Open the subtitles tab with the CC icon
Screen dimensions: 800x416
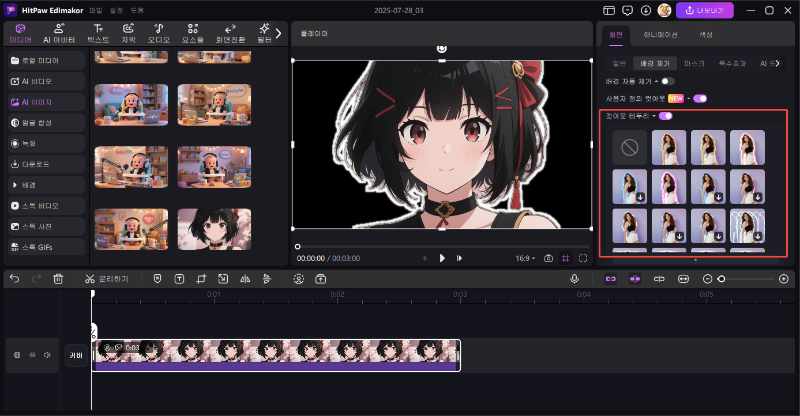point(128,33)
